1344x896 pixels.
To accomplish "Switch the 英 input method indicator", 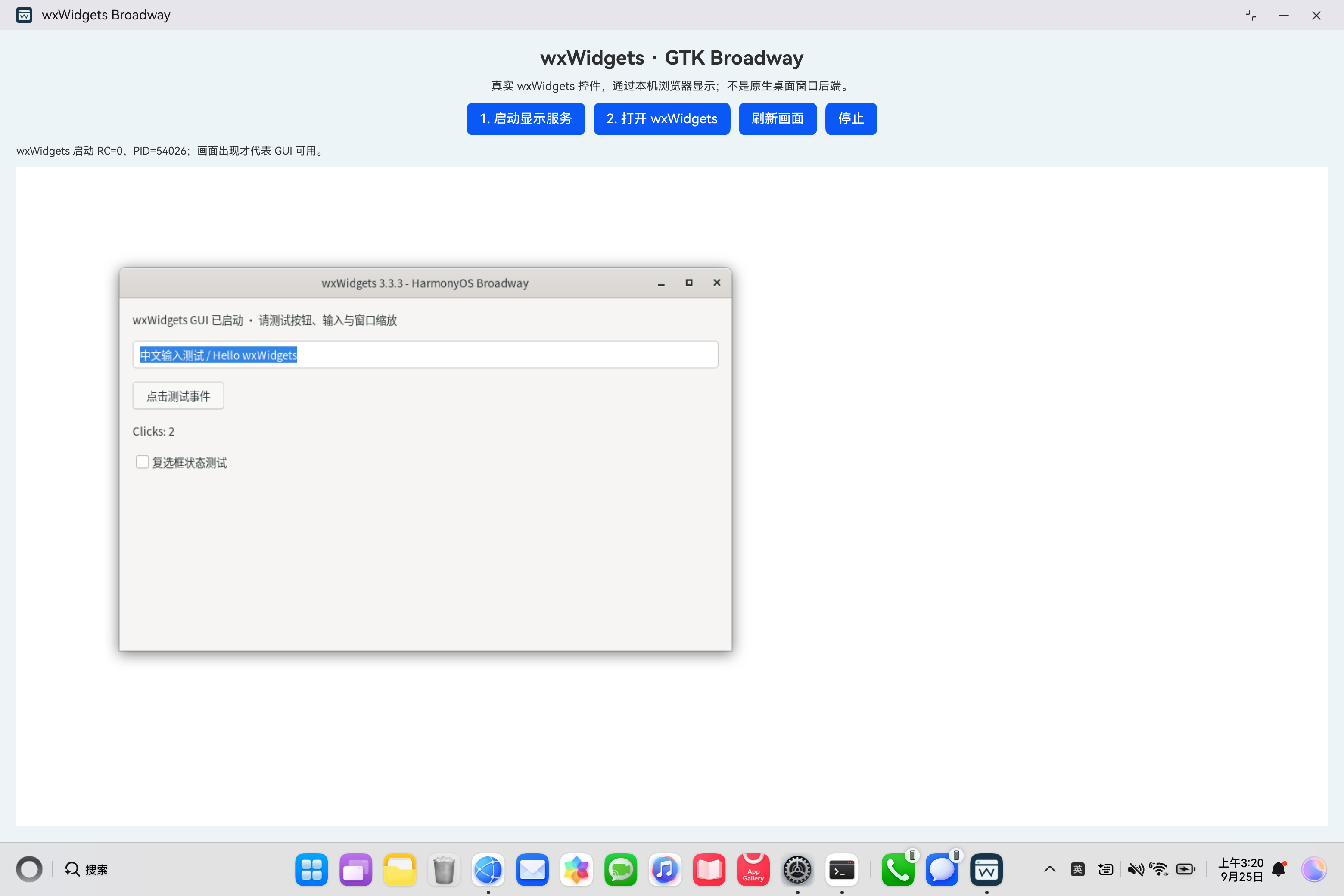I will click(1078, 869).
